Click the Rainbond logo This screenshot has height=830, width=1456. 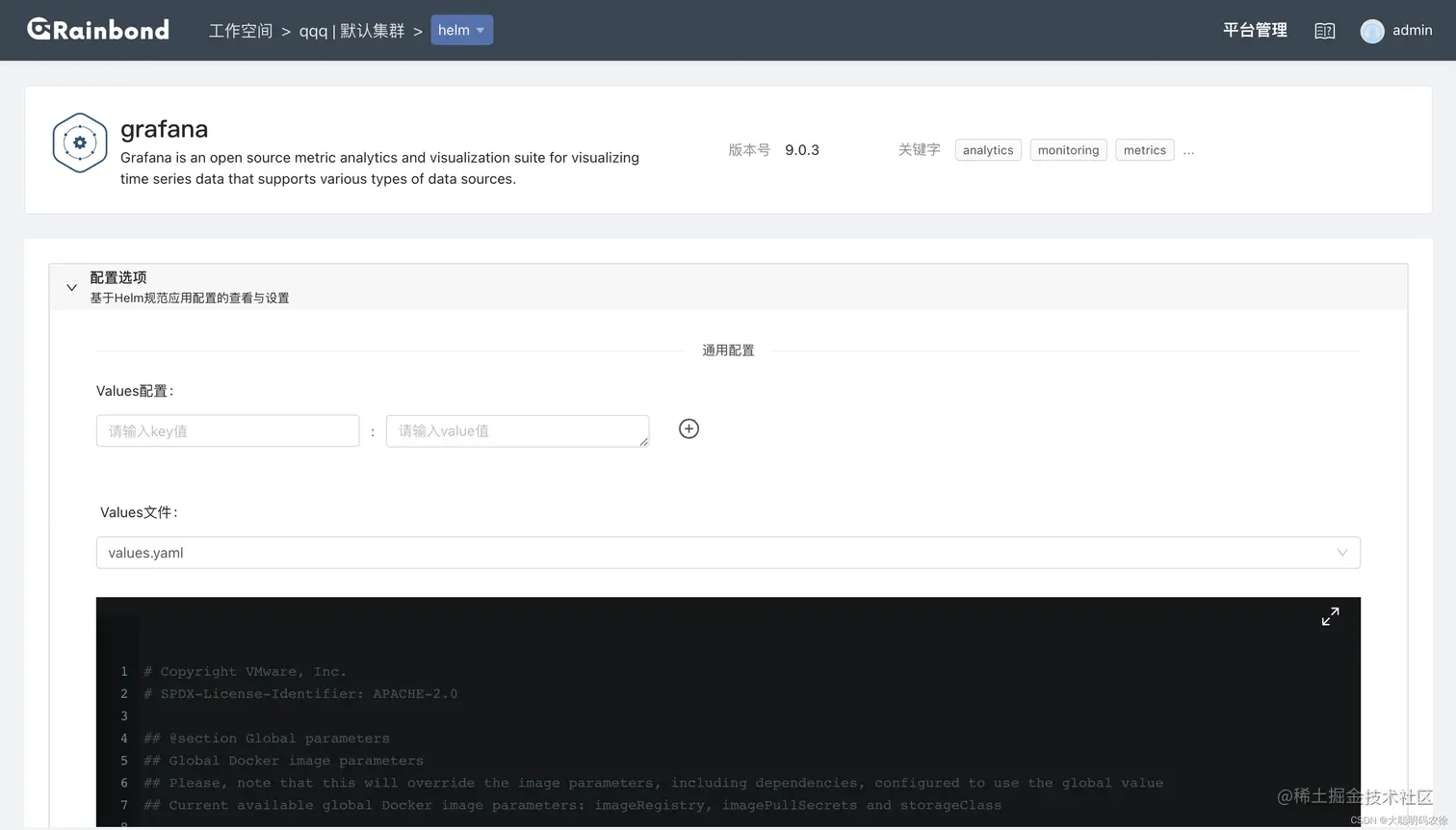[98, 30]
